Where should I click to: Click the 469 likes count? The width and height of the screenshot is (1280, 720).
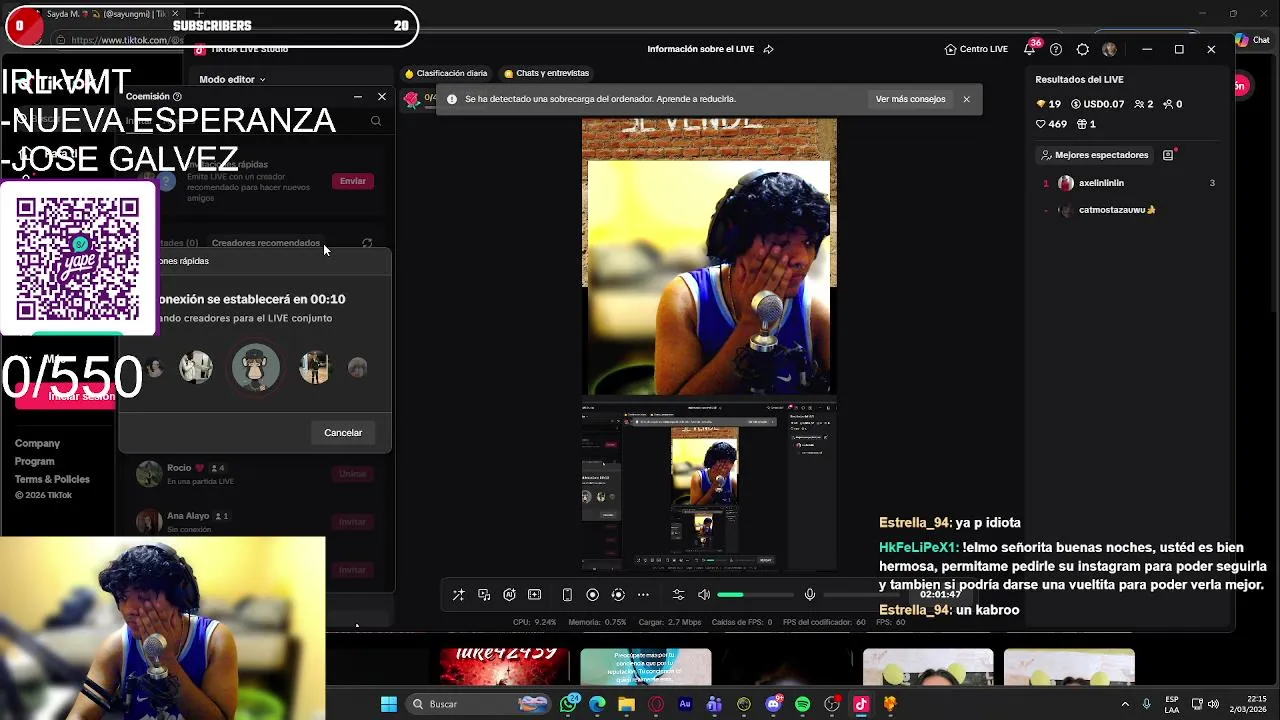click(x=1051, y=124)
